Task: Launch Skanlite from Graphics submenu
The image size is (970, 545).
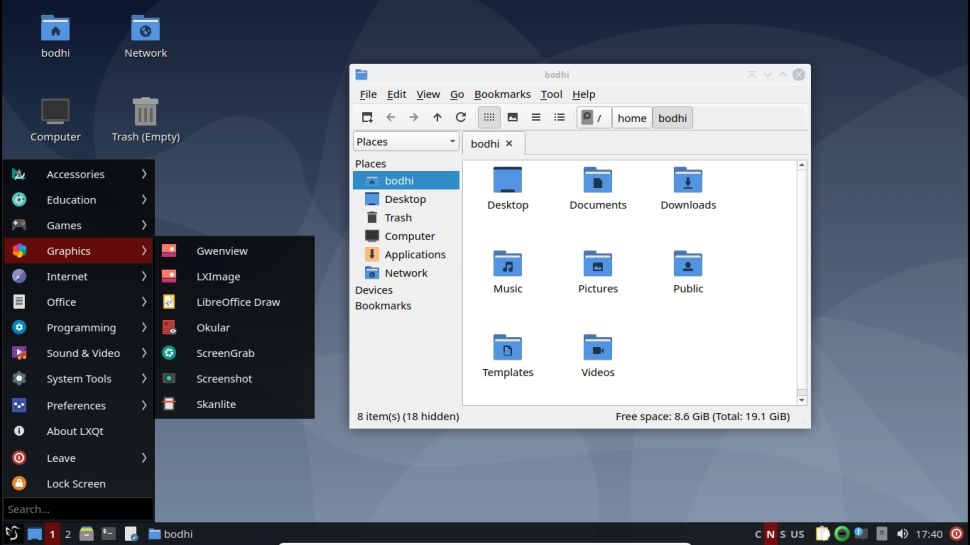Action: [234, 404]
